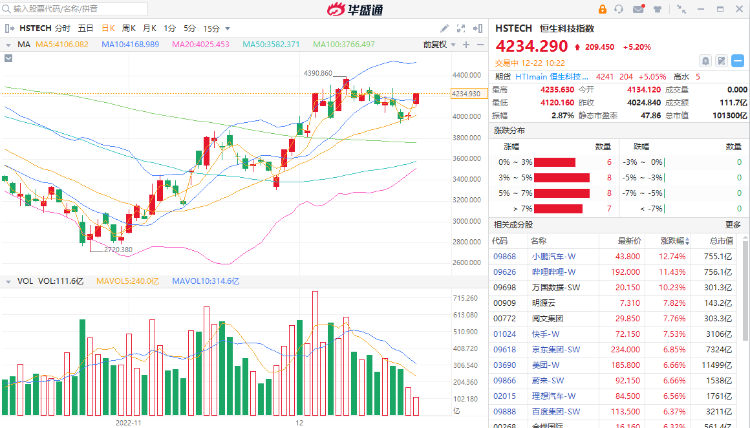750x428 pixels.
Task: Open stock 00772 阅文集团 row
Action: pyautogui.click(x=614, y=318)
